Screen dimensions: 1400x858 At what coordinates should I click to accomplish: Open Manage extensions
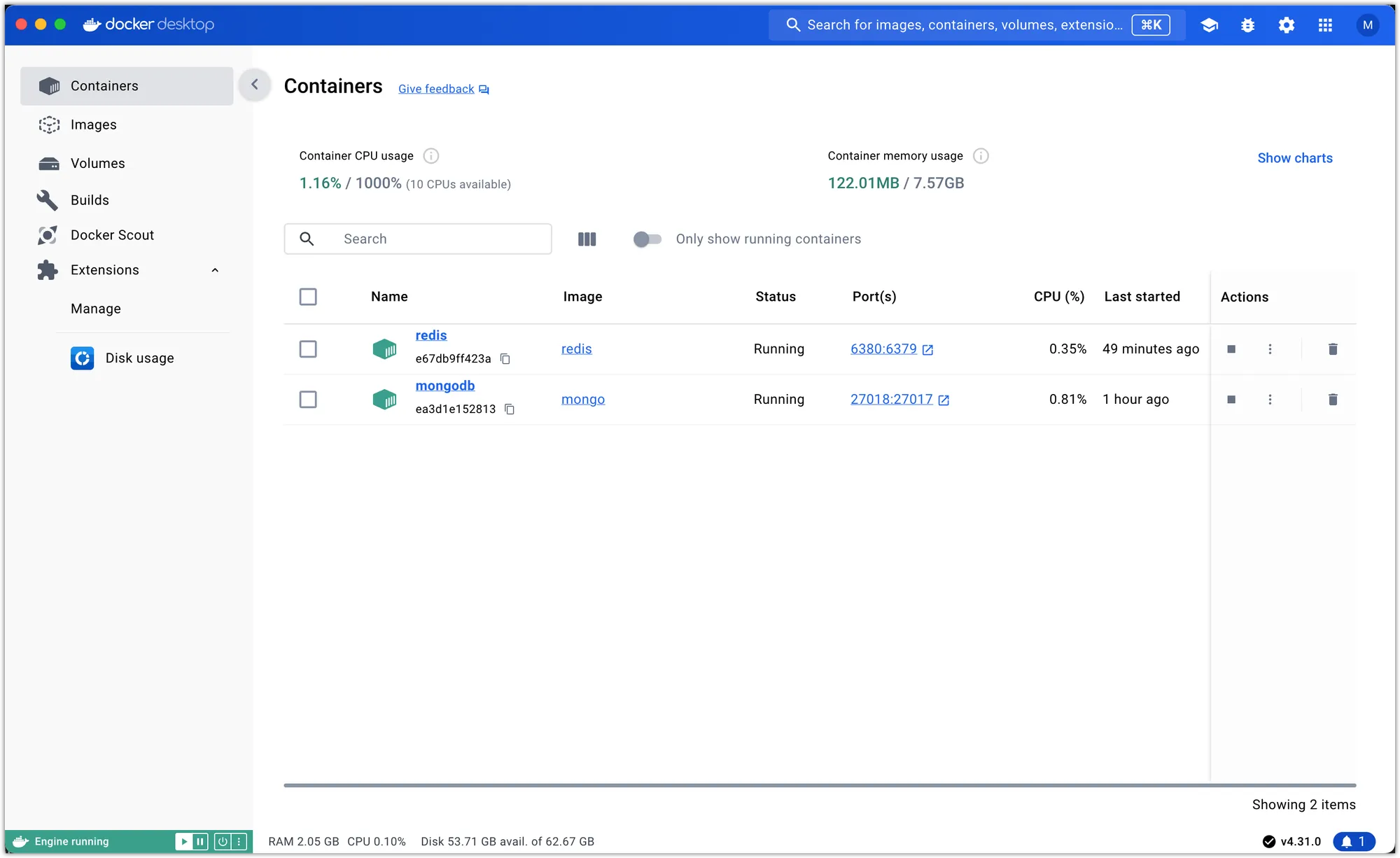click(x=96, y=309)
